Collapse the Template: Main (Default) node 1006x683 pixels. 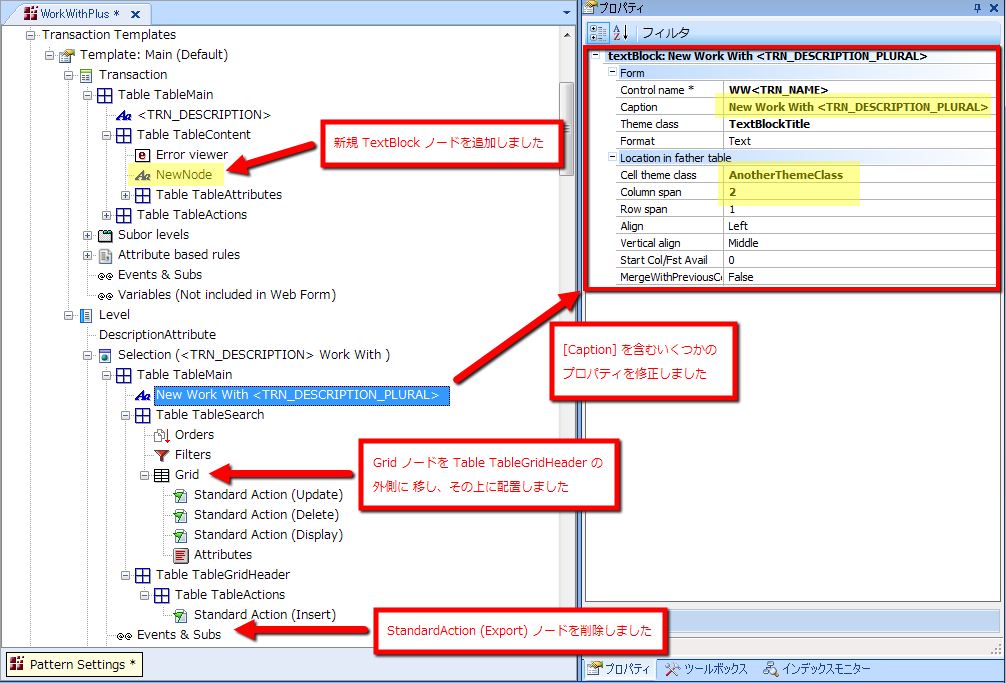click(x=49, y=55)
